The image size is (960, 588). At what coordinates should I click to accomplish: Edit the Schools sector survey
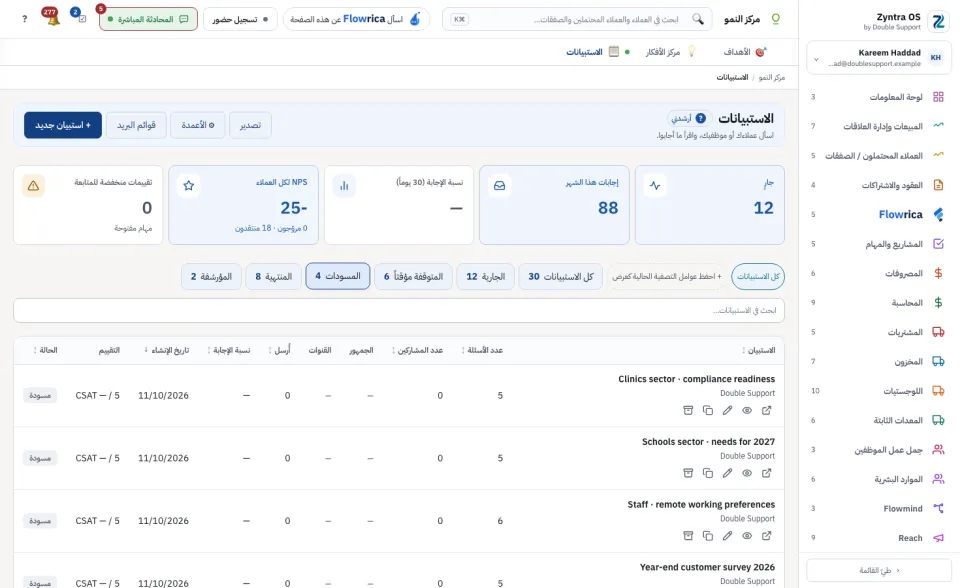(727, 473)
